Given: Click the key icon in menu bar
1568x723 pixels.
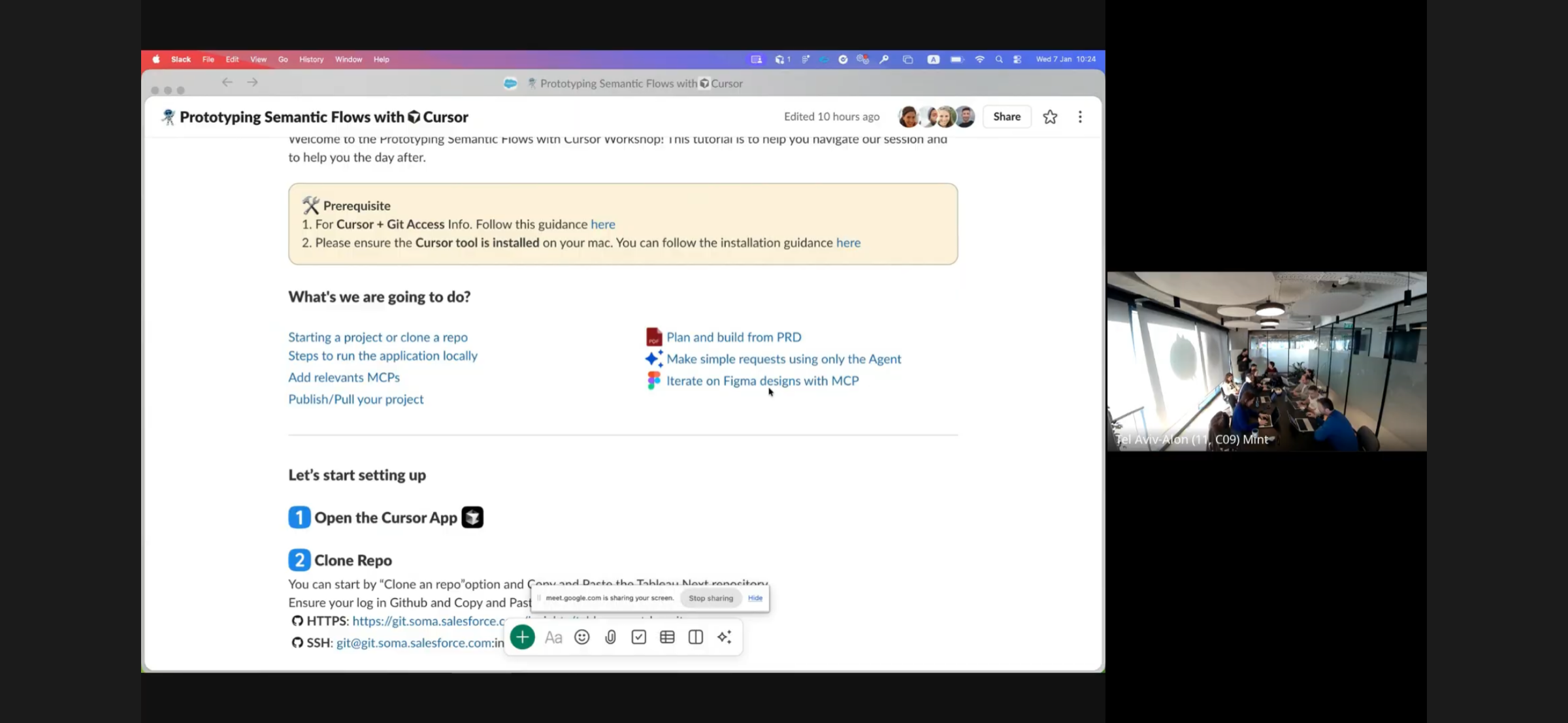Looking at the screenshot, I should pos(884,59).
